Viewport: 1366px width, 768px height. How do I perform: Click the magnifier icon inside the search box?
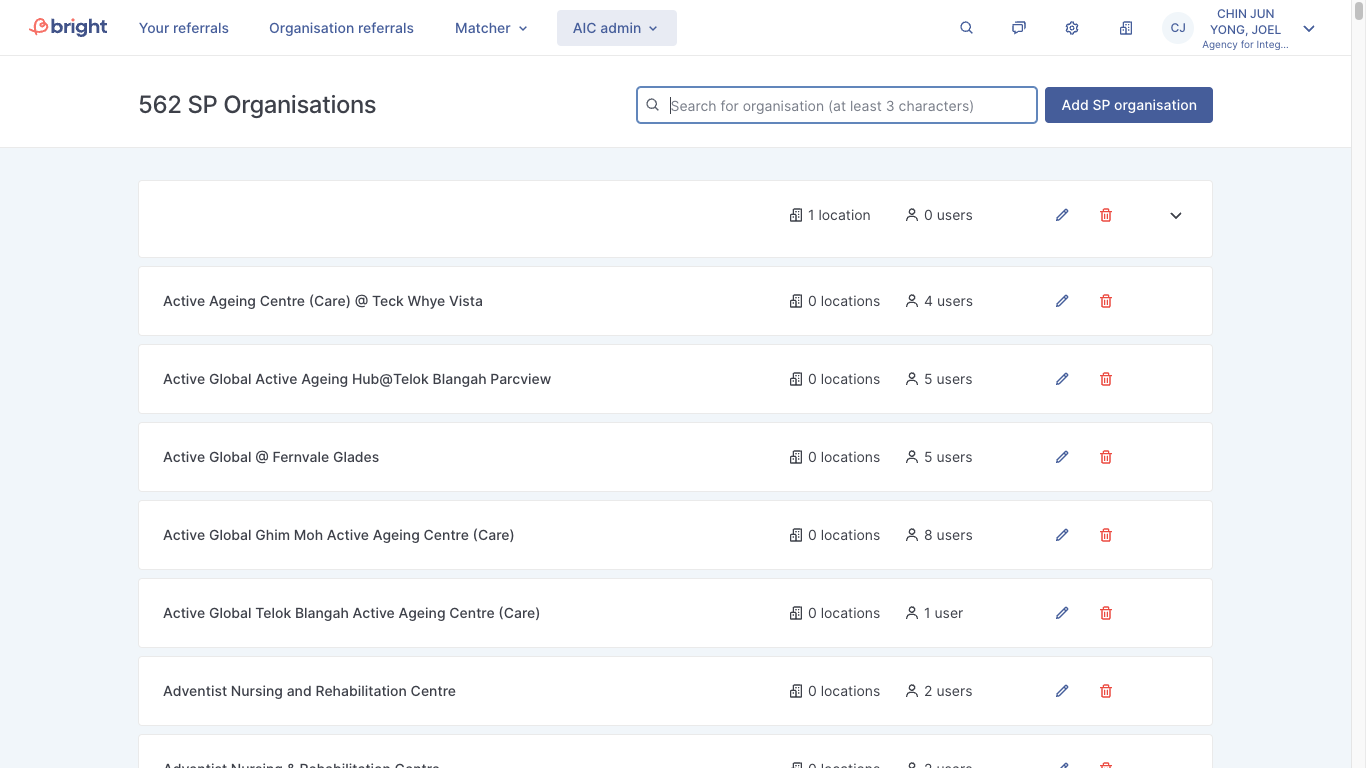pyautogui.click(x=653, y=105)
